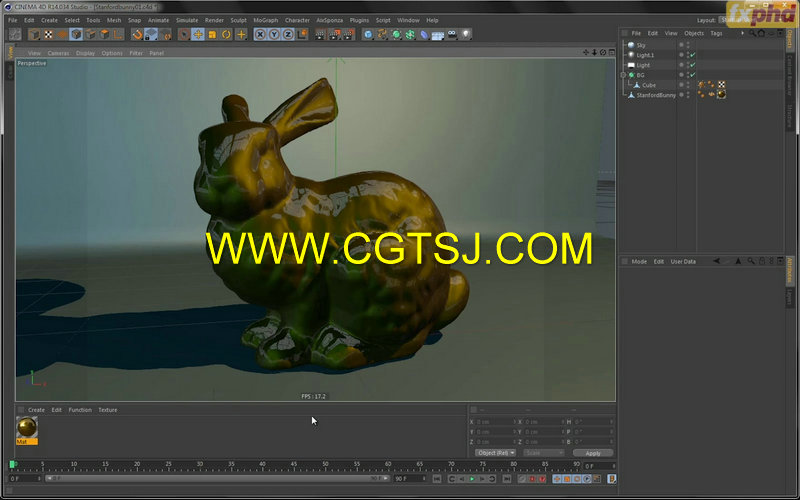This screenshot has width=800, height=500.
Task: Open the Object (Rel) dropdown
Action: coord(495,453)
